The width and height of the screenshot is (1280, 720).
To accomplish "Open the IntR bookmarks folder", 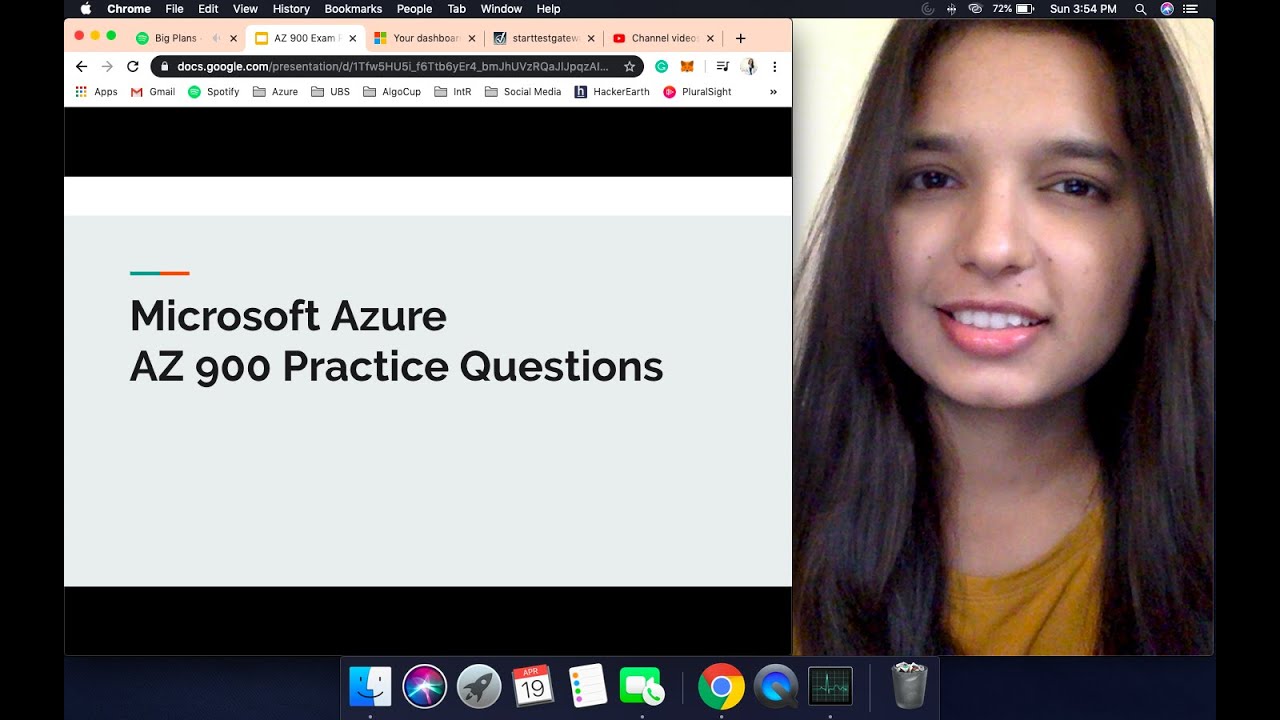I will (453, 92).
